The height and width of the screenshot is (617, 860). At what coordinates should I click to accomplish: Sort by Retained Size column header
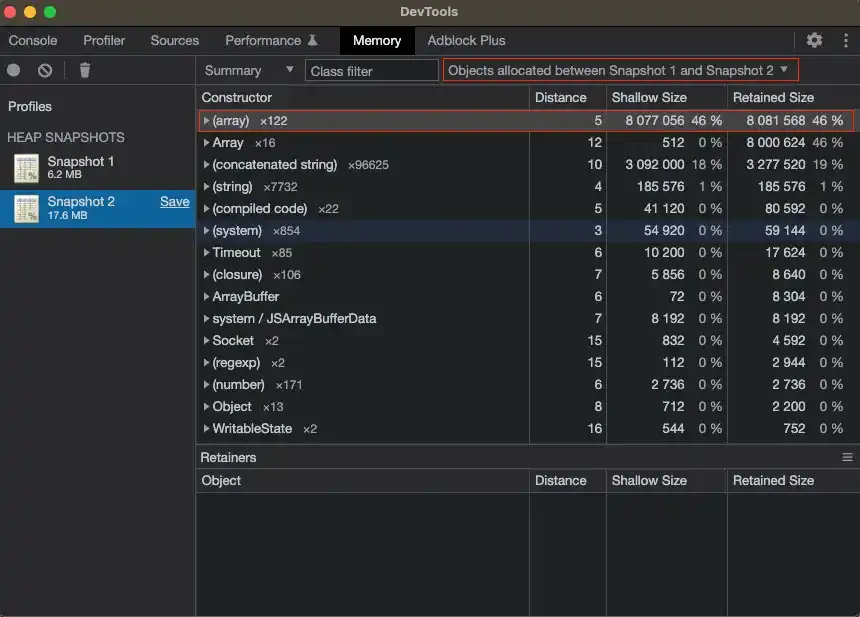[x=773, y=97]
